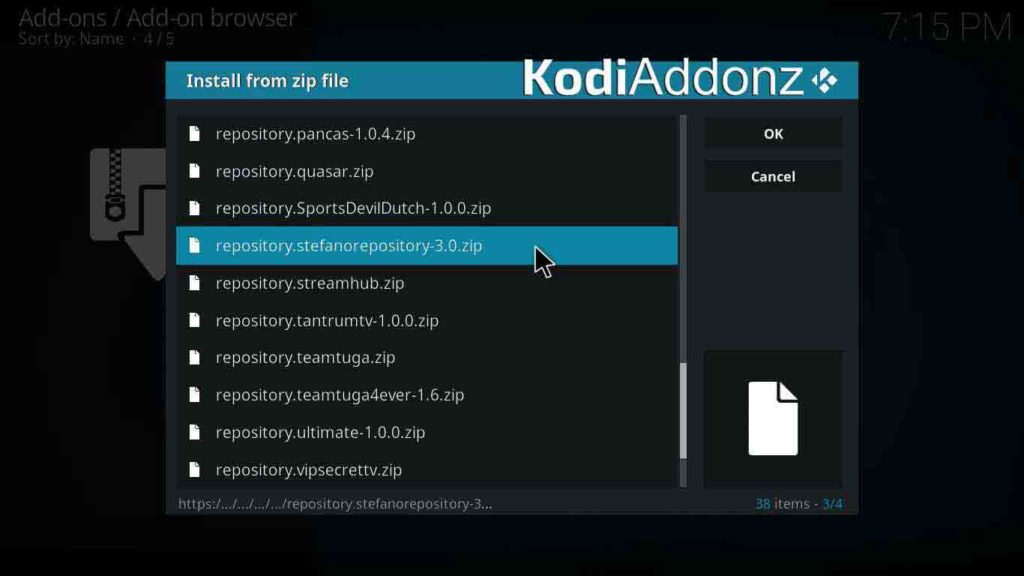Click the stefanorepository path text at bottom
The image size is (1024, 576).
pyautogui.click(x=335, y=504)
